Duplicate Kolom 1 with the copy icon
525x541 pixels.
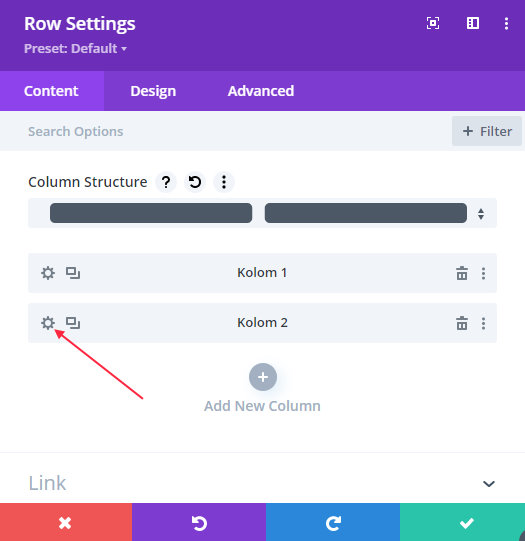click(73, 273)
